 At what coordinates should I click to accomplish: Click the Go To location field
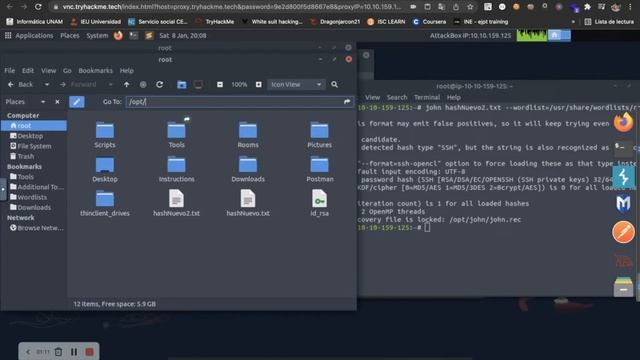(x=240, y=102)
